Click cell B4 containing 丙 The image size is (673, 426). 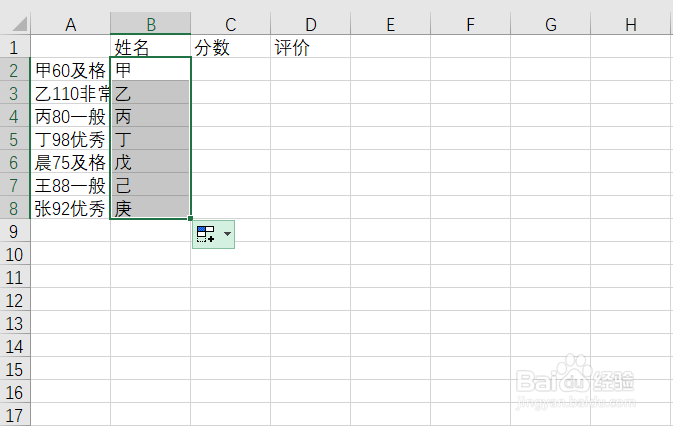tap(151, 116)
